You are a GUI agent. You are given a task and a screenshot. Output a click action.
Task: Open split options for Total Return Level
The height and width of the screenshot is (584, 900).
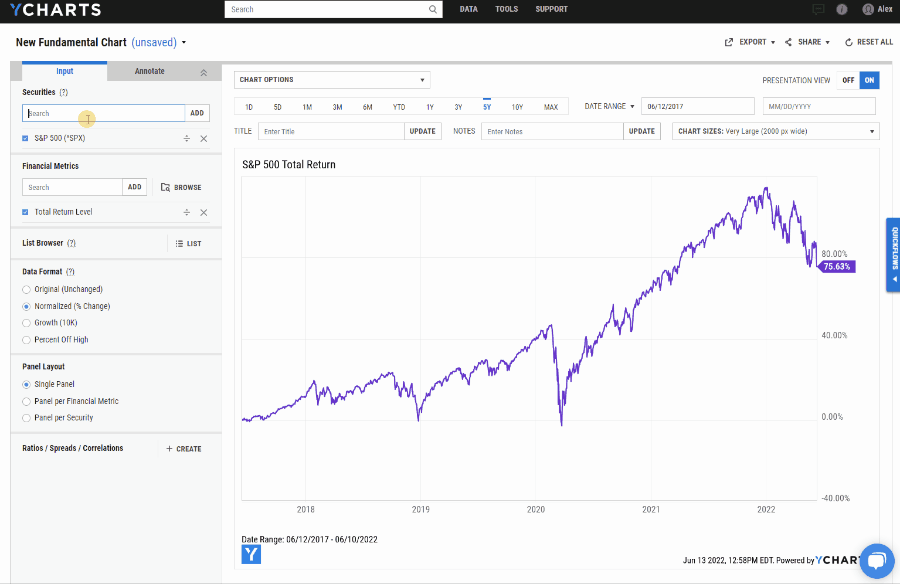tap(187, 212)
